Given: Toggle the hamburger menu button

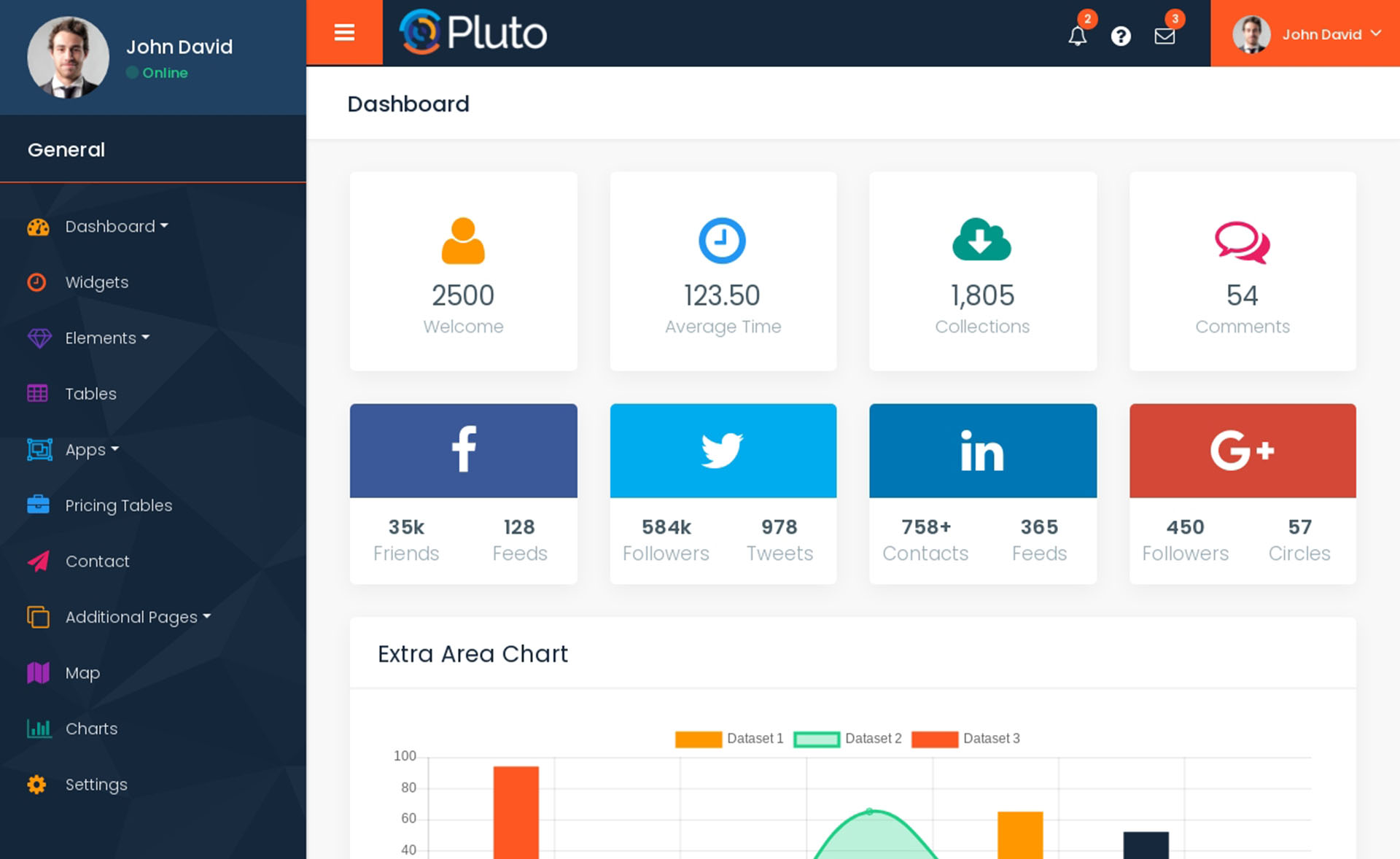Looking at the screenshot, I should 344,32.
